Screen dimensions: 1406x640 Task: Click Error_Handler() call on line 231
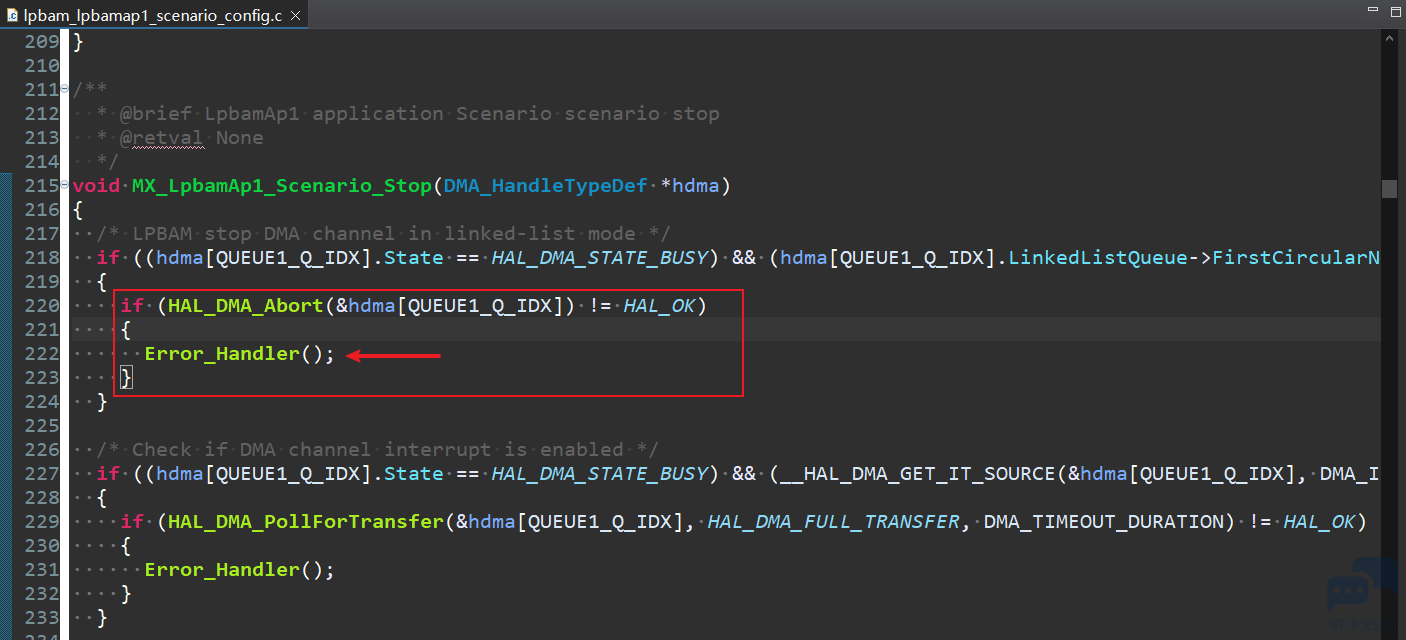[x=240, y=570]
